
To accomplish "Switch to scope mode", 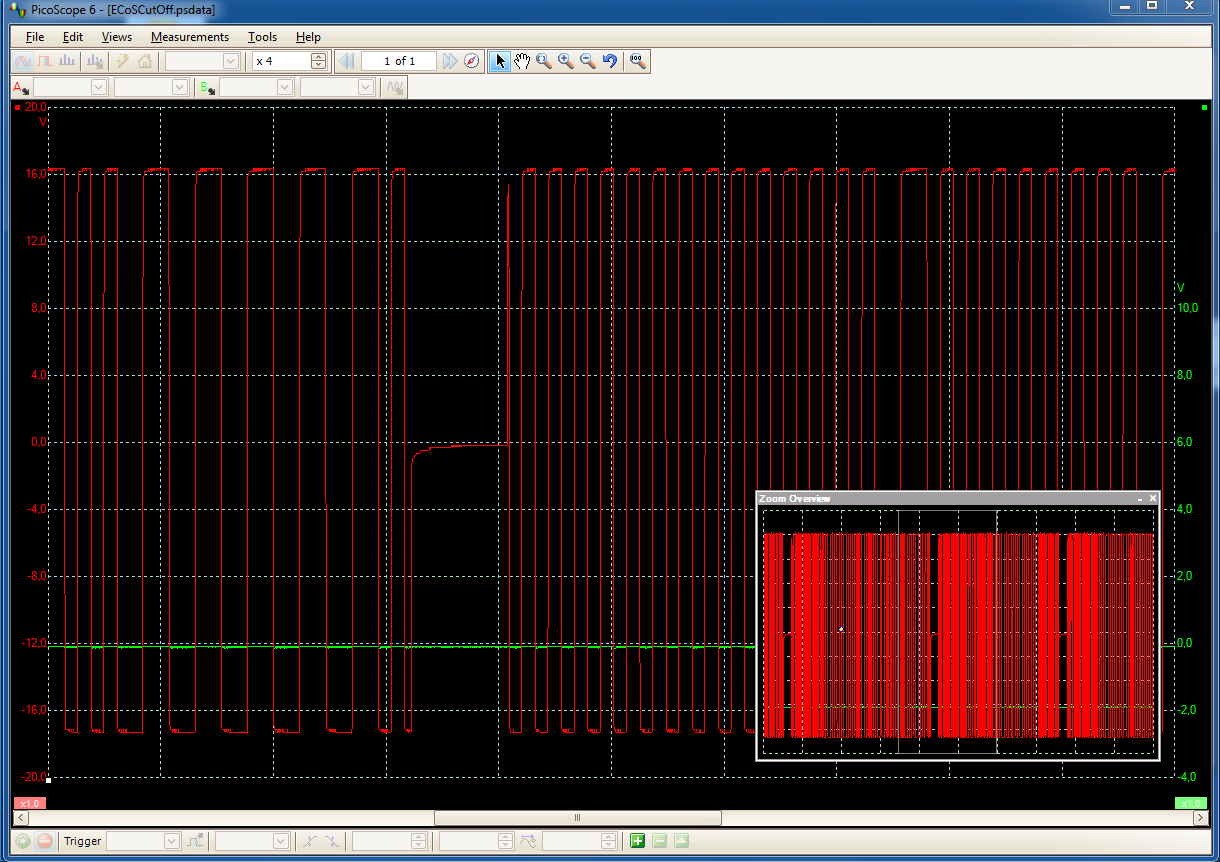I will (x=22, y=62).
